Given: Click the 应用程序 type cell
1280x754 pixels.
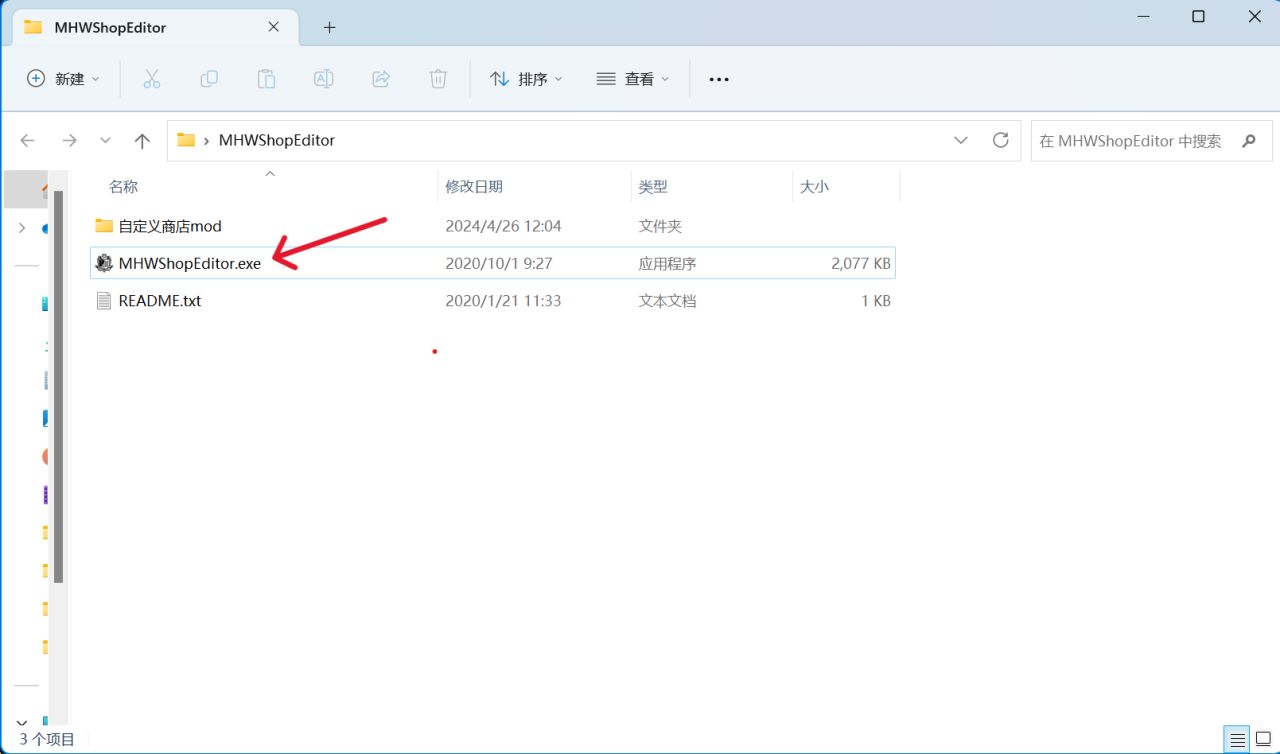Looking at the screenshot, I should pos(667,263).
